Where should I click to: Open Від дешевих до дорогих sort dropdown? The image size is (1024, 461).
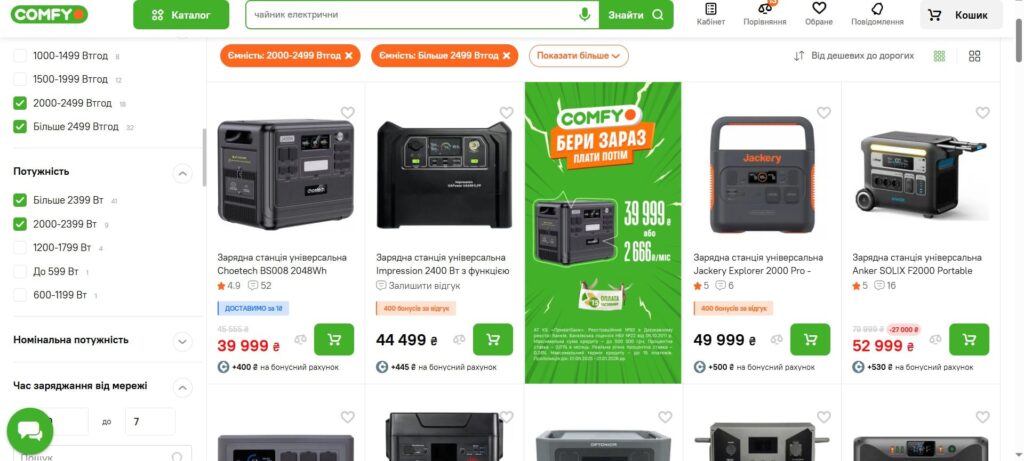tap(854, 56)
